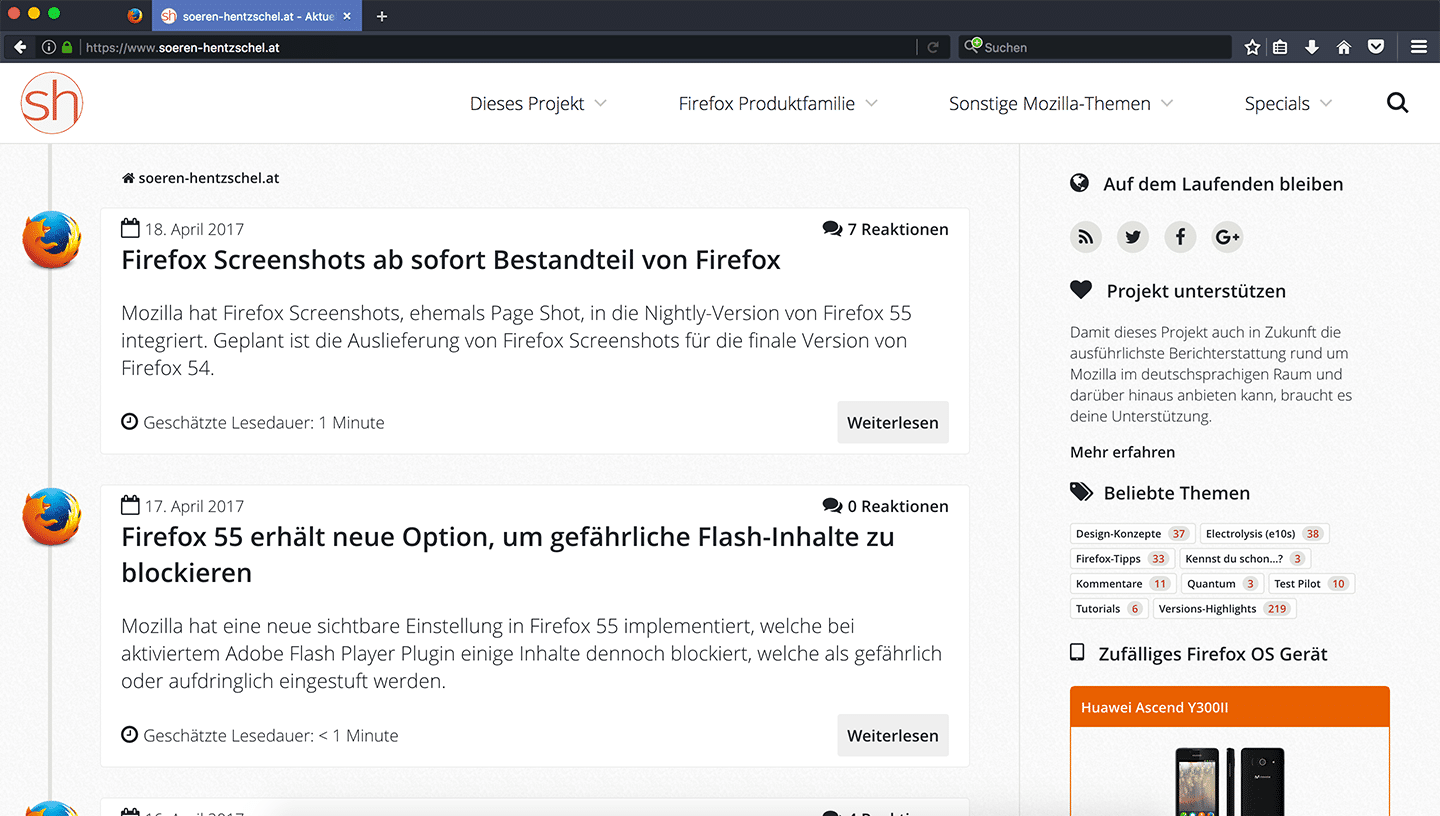The image size is (1440, 816).
Task: Select the Versions-Highlights tag
Action: 1223,609
